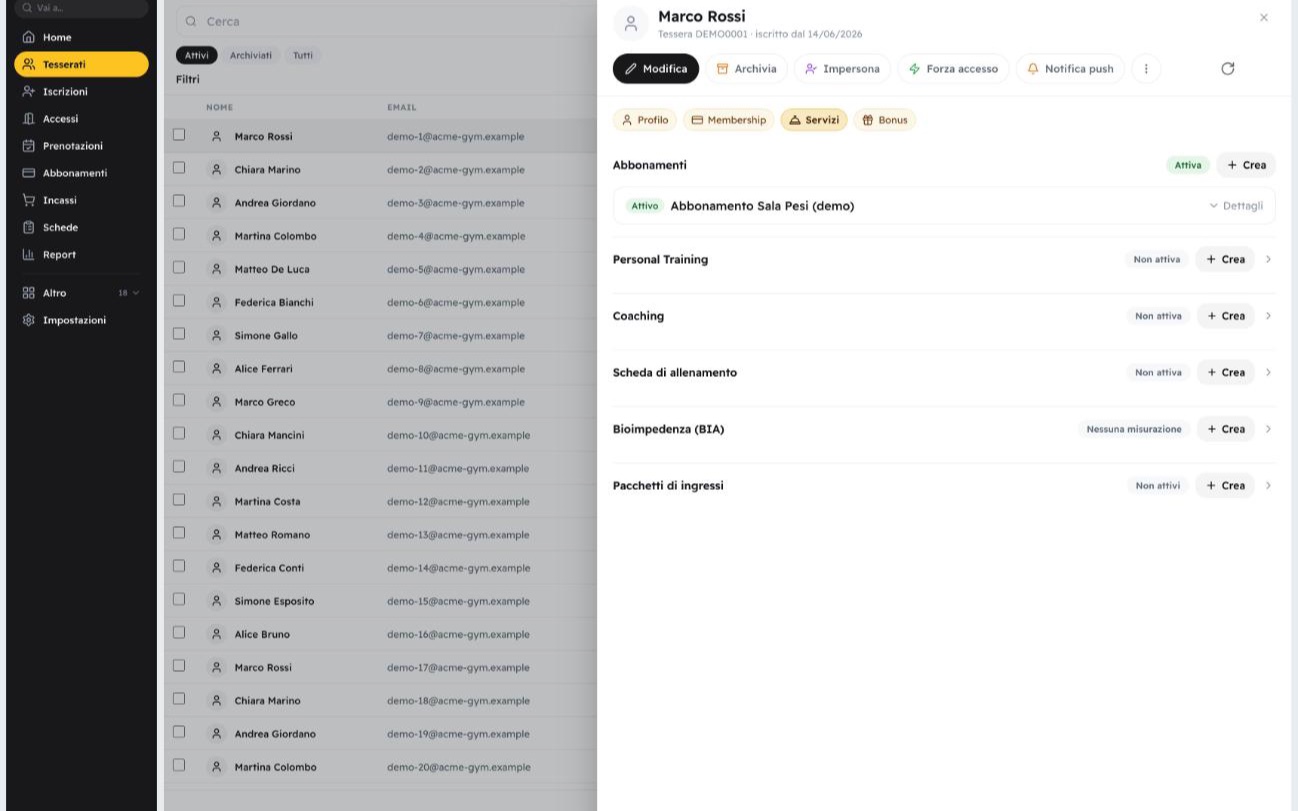
Task: Tick the checkbox for Simone Gallo
Action: (179, 334)
